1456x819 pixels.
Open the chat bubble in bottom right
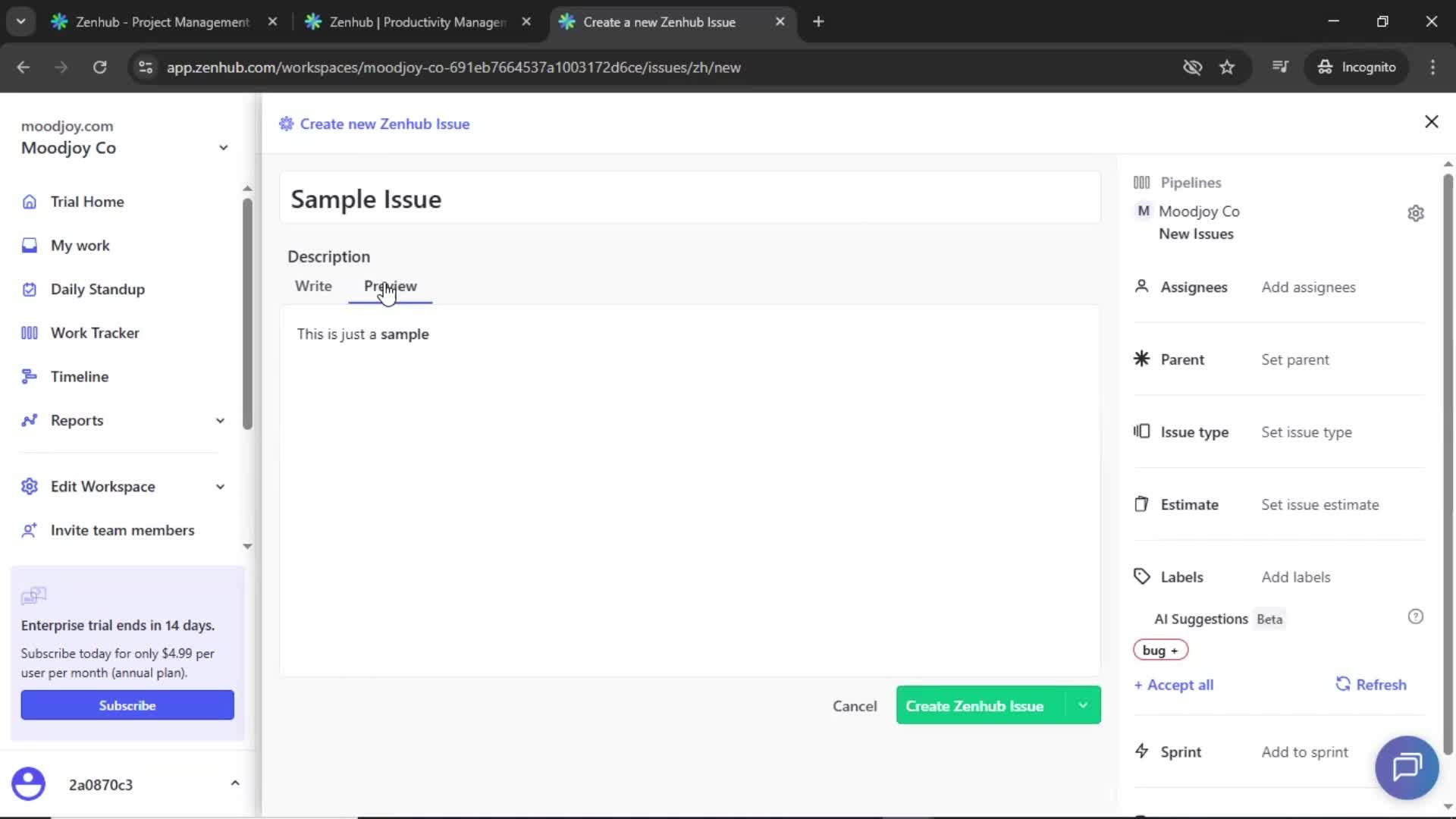point(1407,767)
